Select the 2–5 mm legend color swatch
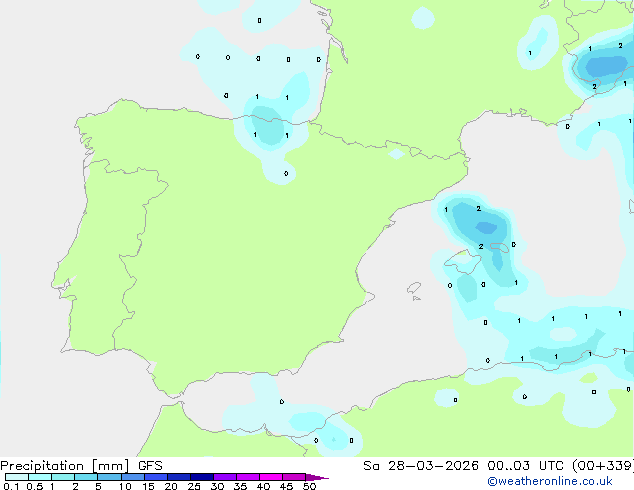 pos(86,477)
